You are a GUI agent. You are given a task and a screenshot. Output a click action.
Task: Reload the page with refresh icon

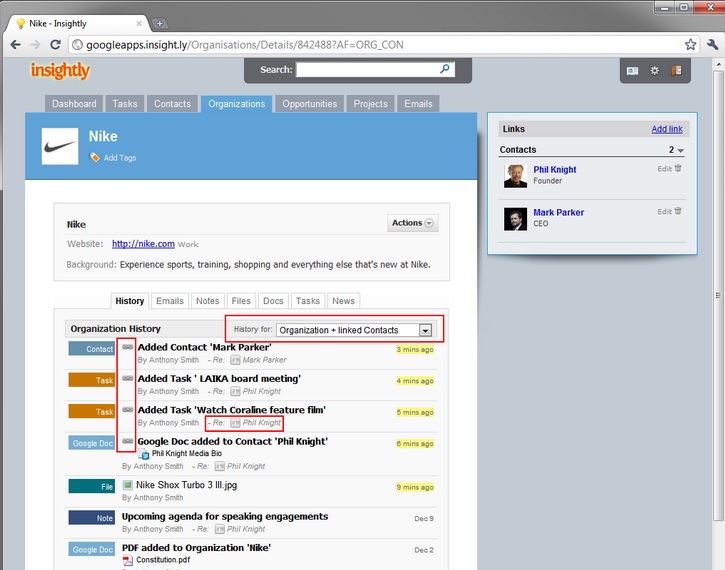pyautogui.click(x=55, y=45)
